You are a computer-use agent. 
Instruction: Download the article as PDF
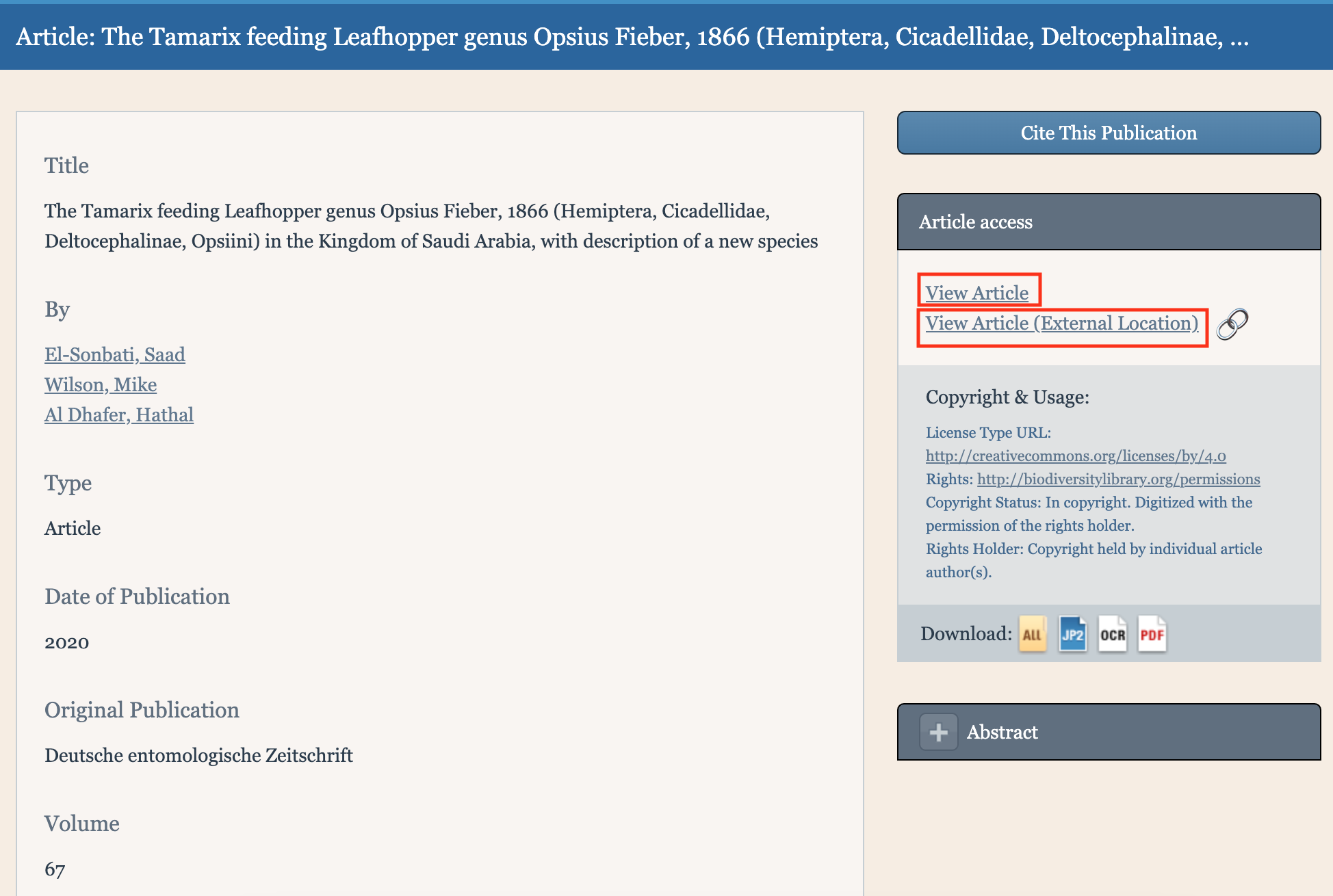click(x=1152, y=634)
